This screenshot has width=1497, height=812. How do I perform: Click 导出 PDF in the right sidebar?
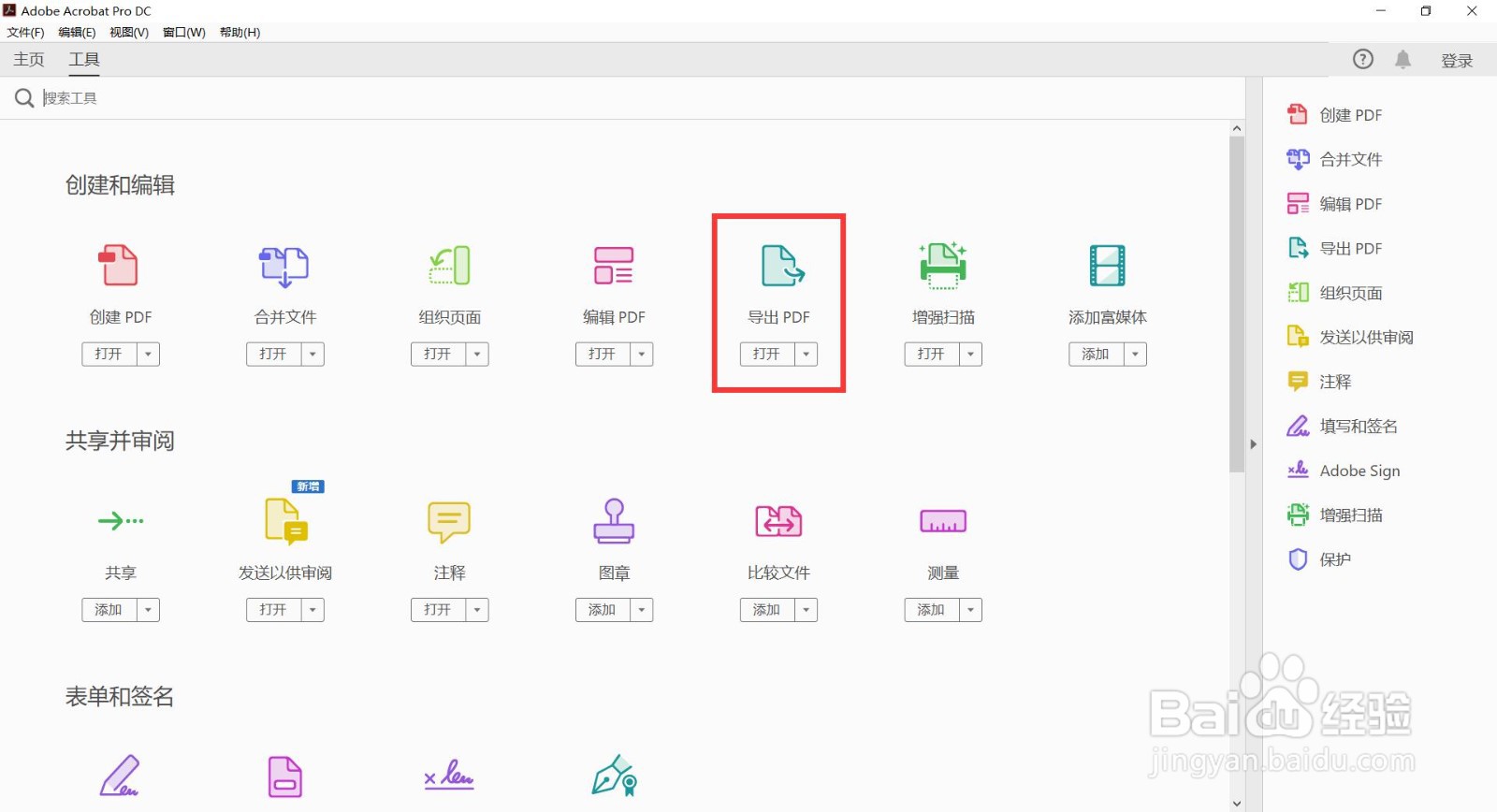point(1335,248)
